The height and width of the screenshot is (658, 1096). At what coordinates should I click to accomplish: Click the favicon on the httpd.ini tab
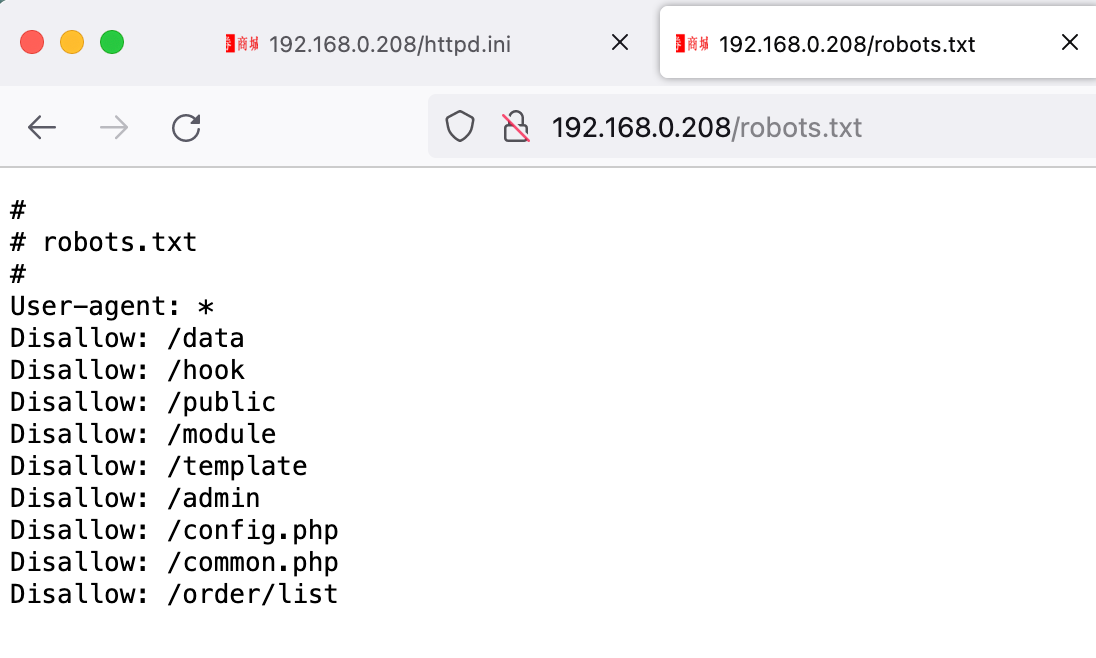pos(242,43)
